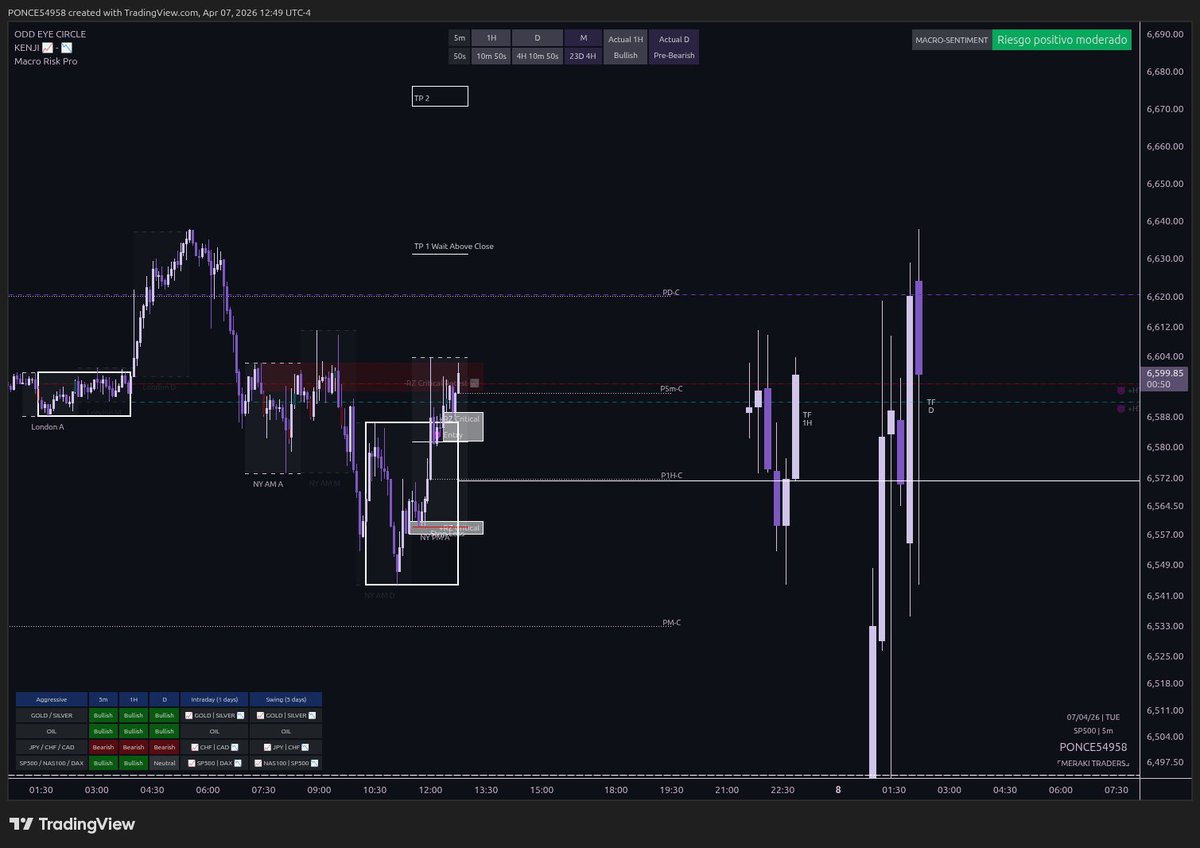1200x848 pixels.
Task: Click the Neutral cell in SP500 row
Action: tap(164, 763)
